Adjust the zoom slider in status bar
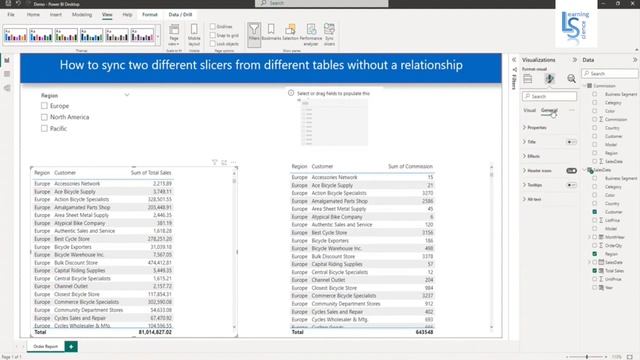Screen dimensions: 640x360 click(x=587, y=357)
